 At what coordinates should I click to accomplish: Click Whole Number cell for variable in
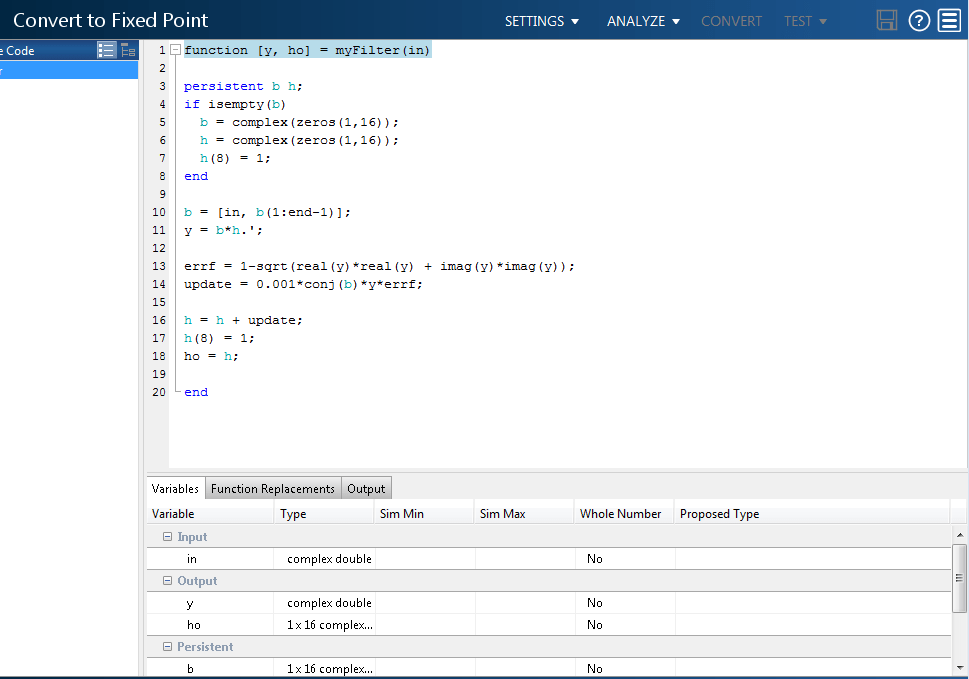624,559
